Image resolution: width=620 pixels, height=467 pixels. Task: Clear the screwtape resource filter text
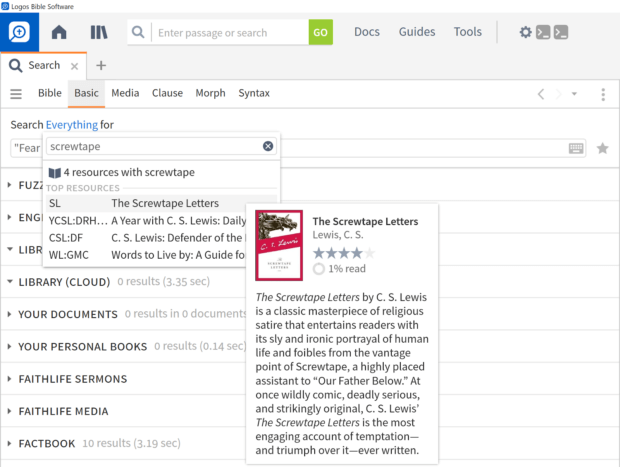click(268, 146)
